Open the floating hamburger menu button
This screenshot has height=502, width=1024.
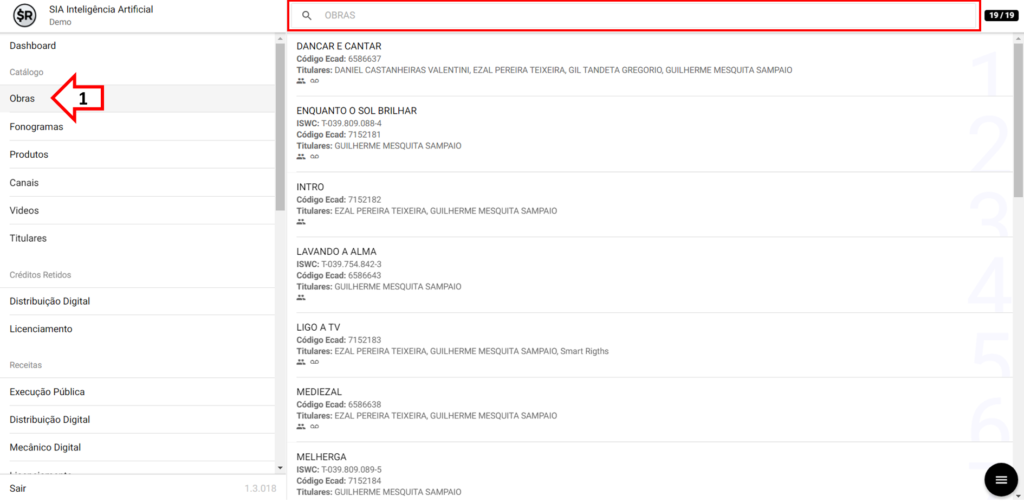(x=999, y=480)
